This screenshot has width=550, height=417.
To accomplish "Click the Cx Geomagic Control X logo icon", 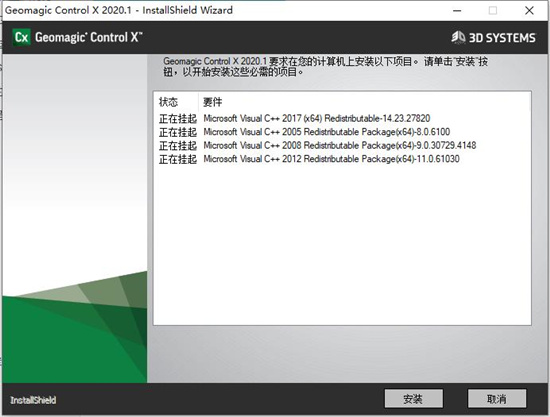I will (22, 37).
